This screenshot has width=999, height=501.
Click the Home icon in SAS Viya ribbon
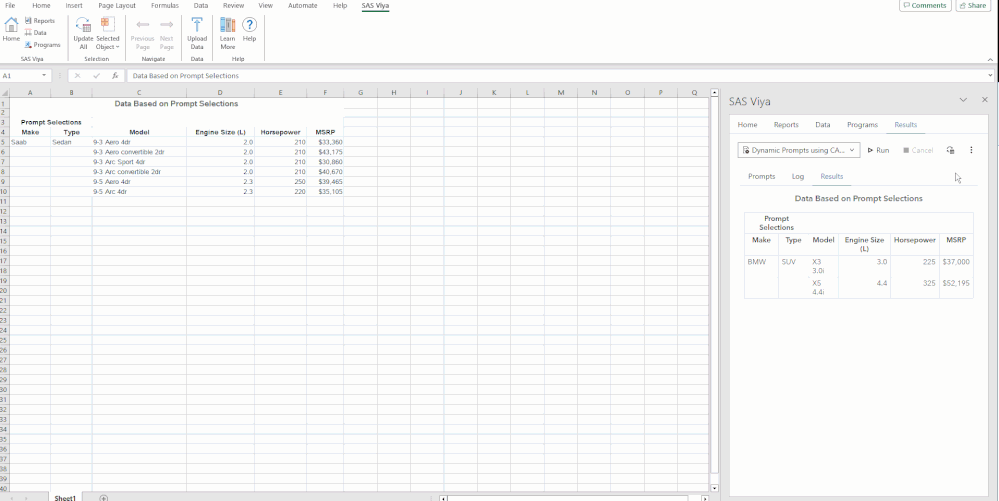[x=11, y=29]
